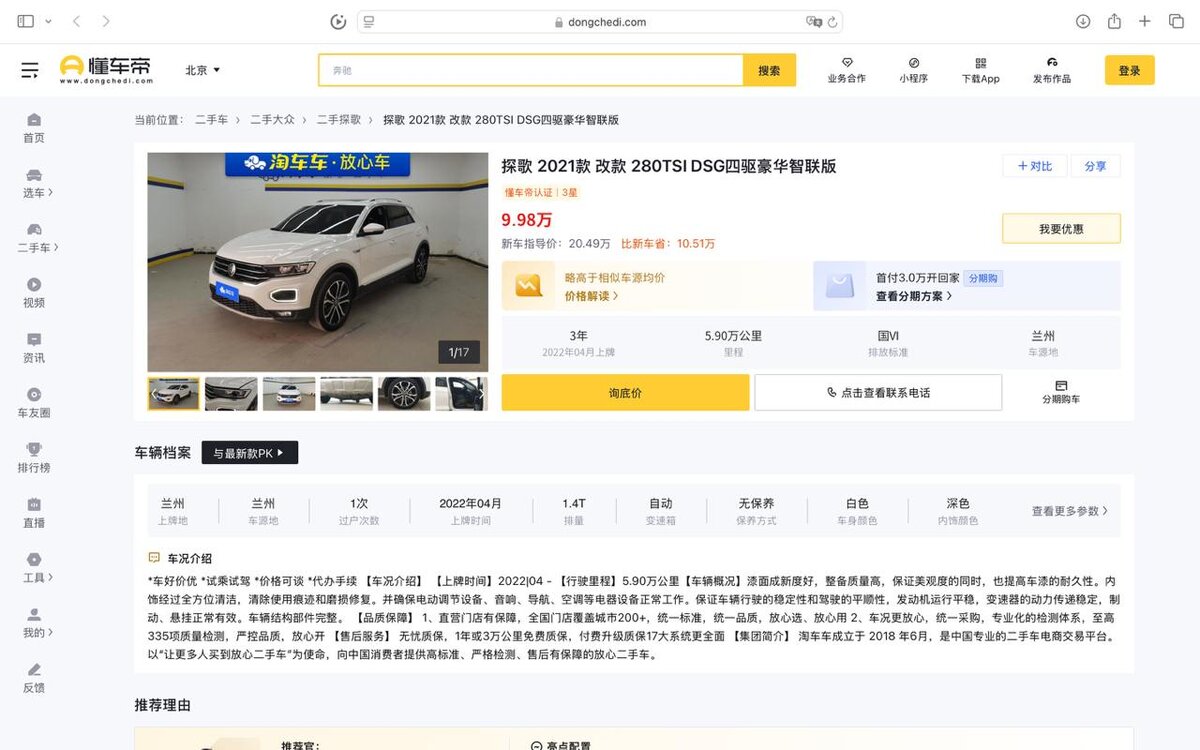Reload the page from address bar
Image resolution: width=1200 pixels, height=750 pixels.
(832, 22)
